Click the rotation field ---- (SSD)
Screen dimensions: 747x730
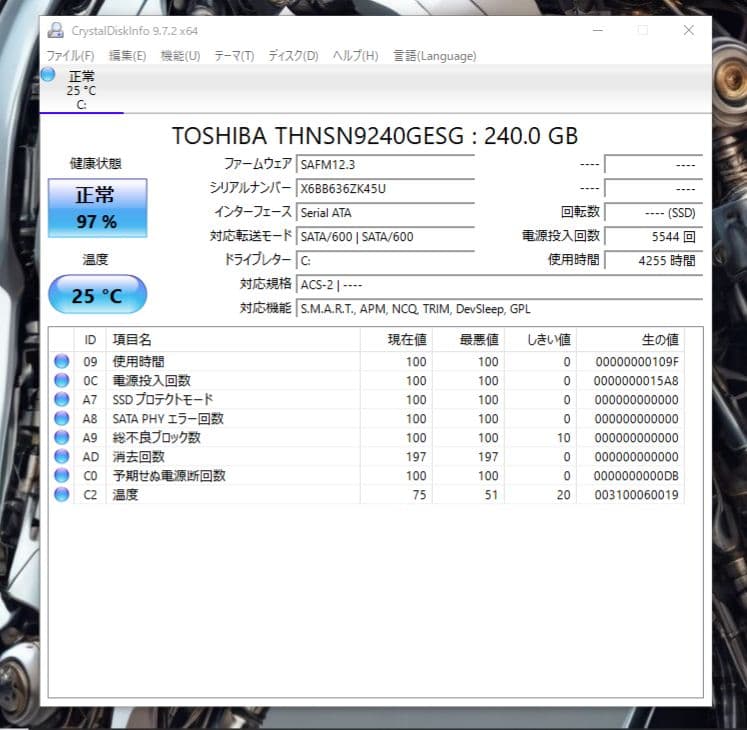click(x=654, y=213)
